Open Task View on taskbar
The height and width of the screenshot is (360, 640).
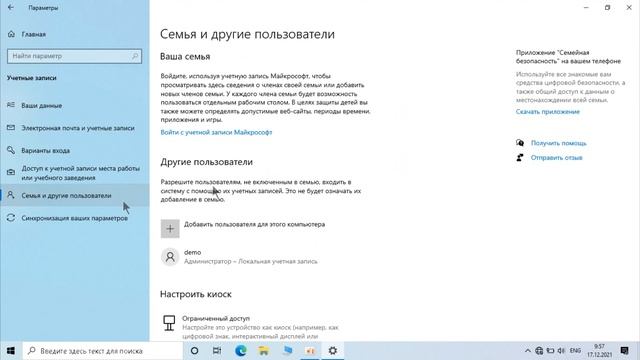[217, 351]
